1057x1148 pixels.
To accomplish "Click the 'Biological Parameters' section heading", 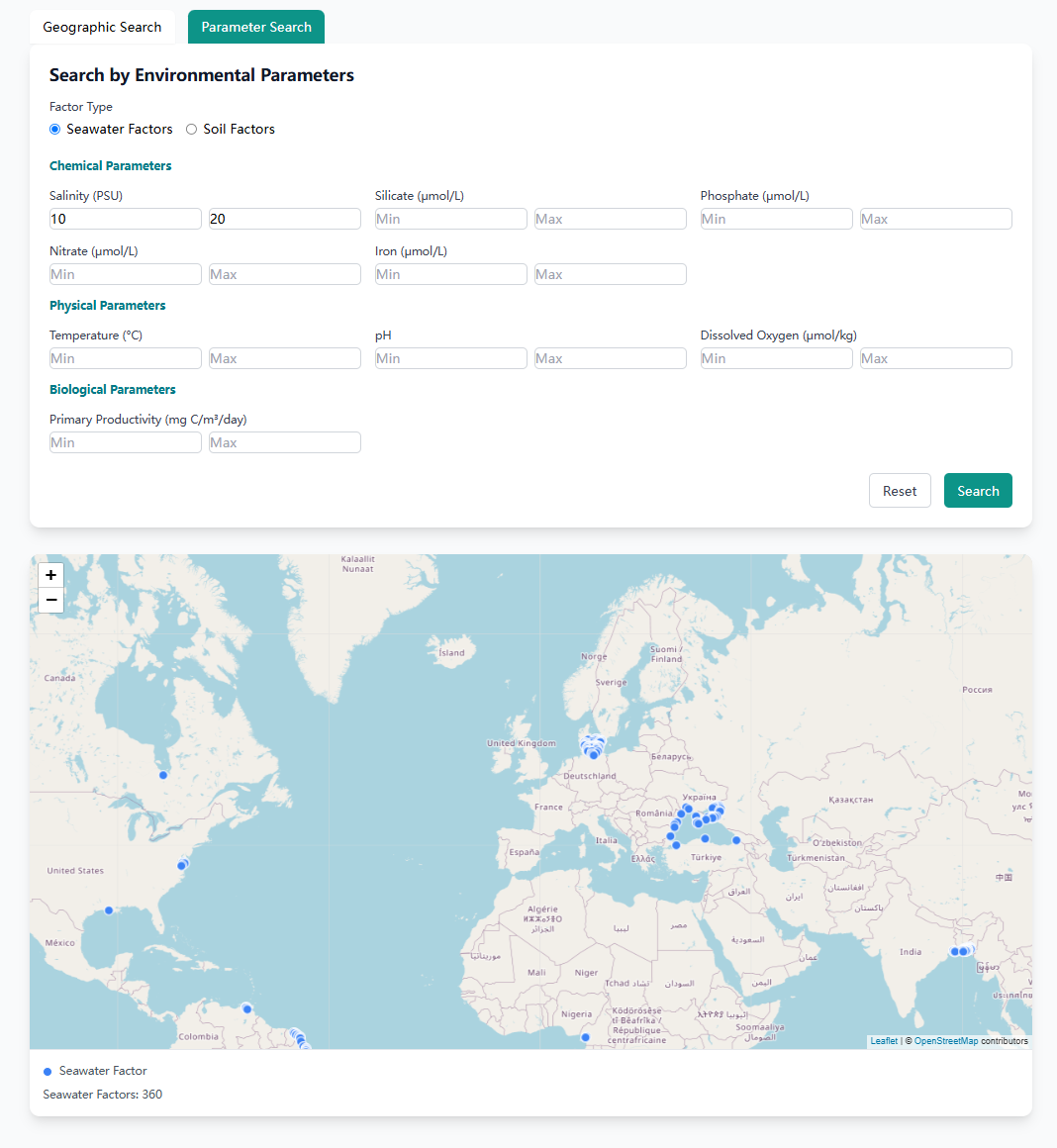I will point(113,390).
